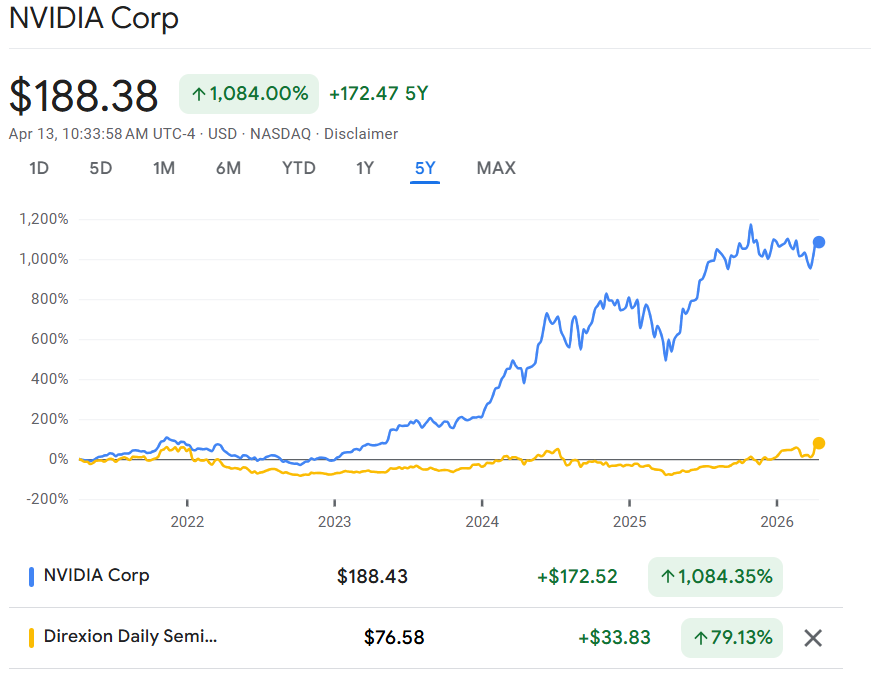Click the 2026 x-axis label
871x674 pixels.
point(777,522)
